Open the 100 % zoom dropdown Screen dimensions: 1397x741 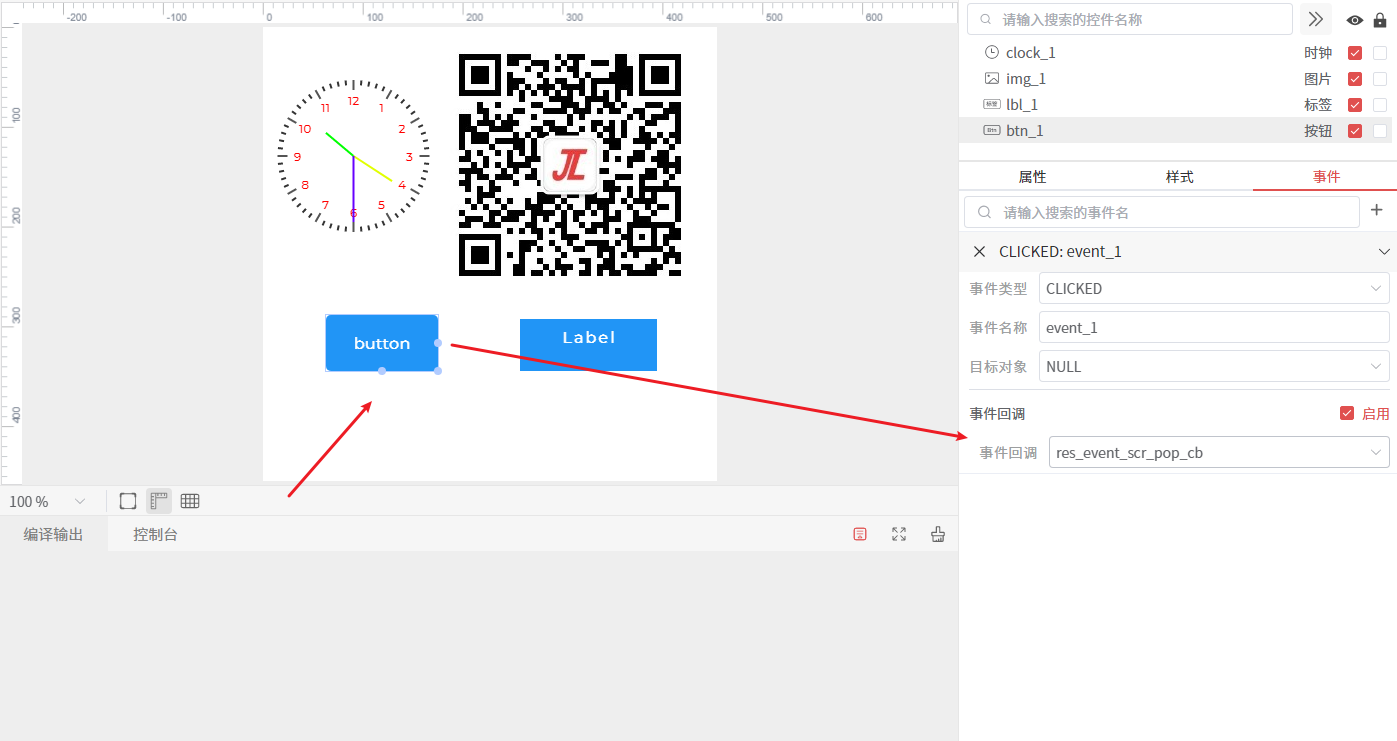click(x=48, y=501)
